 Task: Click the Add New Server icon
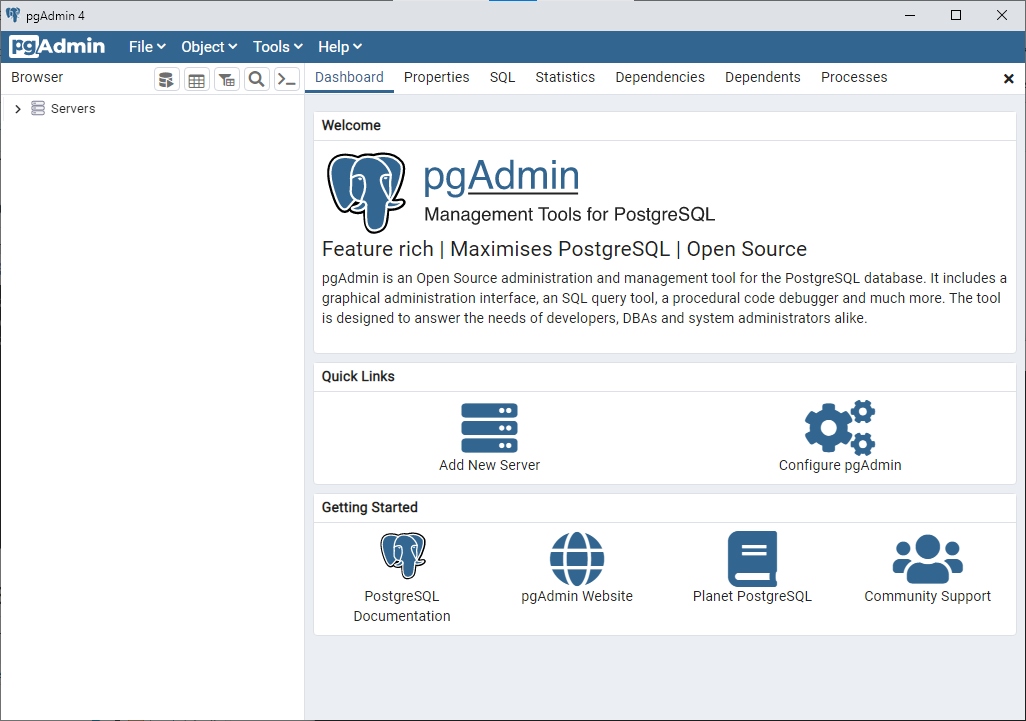(489, 428)
